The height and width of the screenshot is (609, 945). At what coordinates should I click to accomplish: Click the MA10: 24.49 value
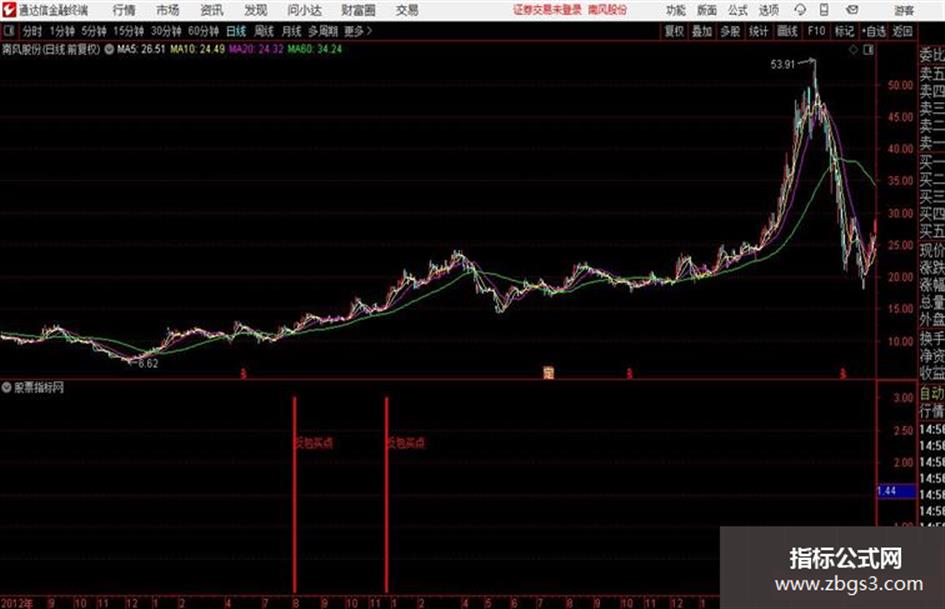(x=198, y=49)
